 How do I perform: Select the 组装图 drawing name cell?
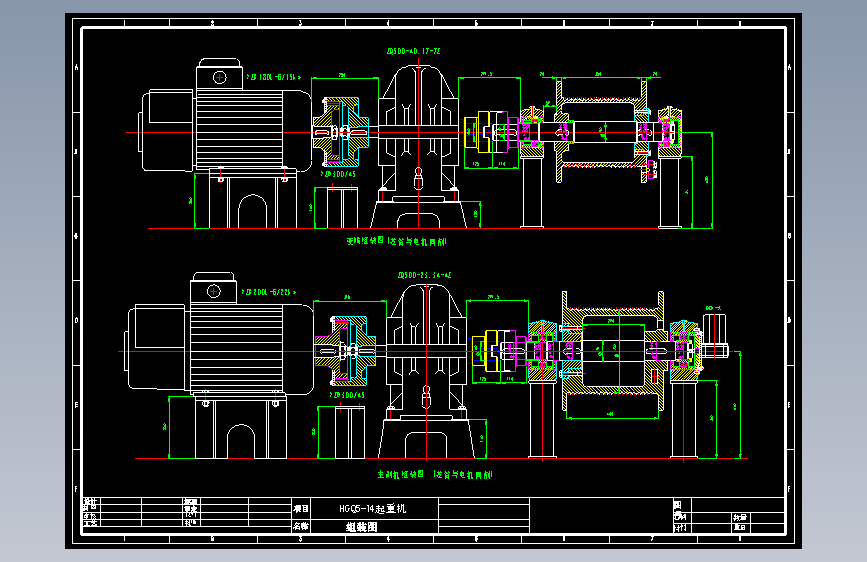[362, 527]
